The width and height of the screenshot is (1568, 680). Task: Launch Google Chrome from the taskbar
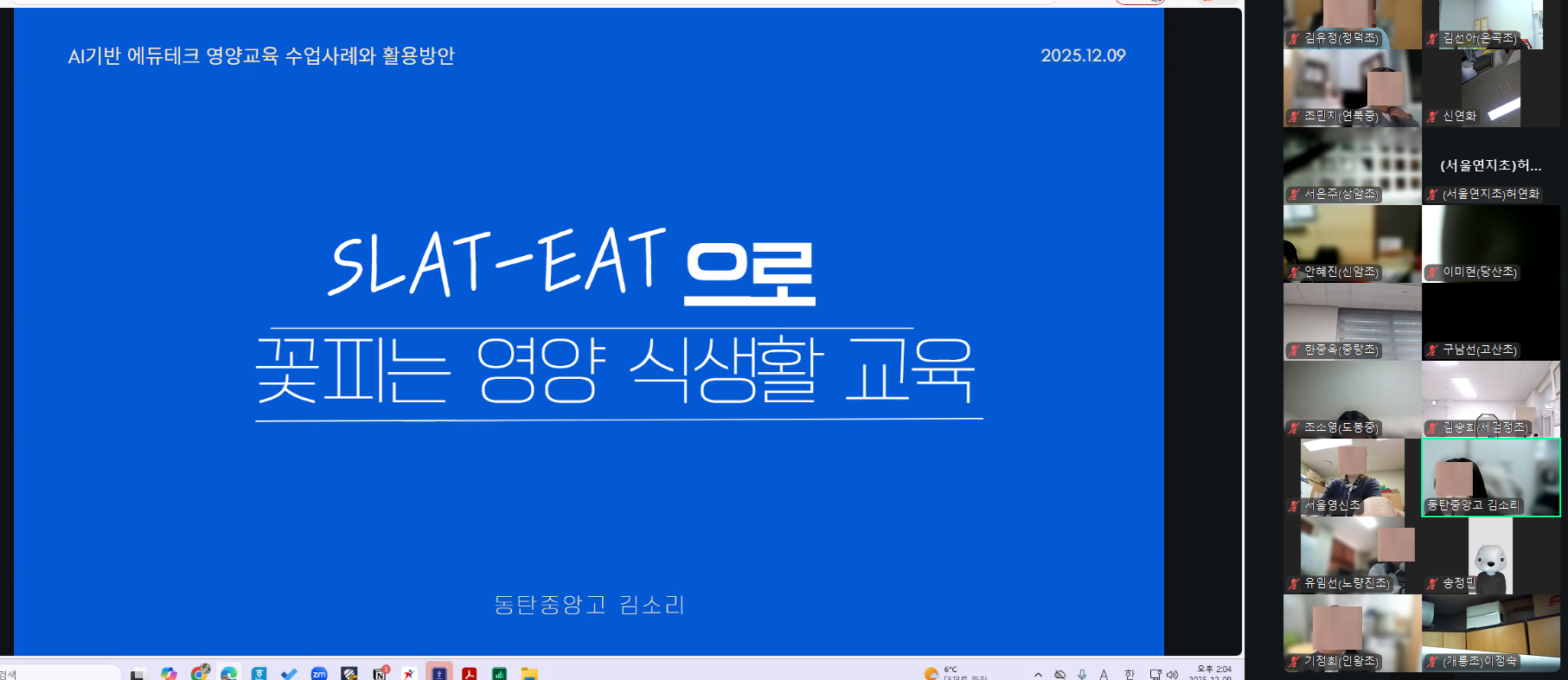(200, 673)
